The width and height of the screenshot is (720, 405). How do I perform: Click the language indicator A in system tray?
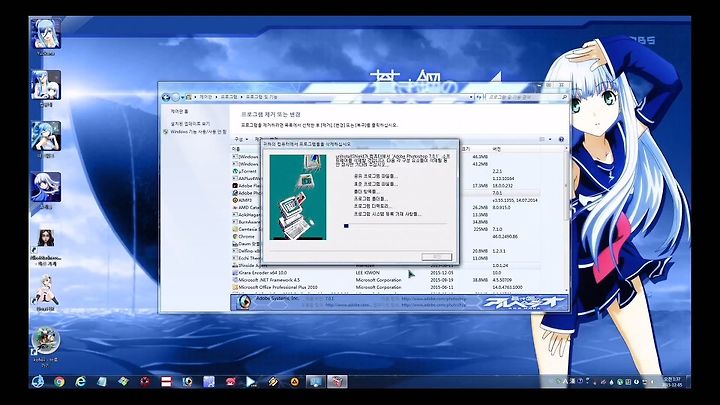[565, 382]
